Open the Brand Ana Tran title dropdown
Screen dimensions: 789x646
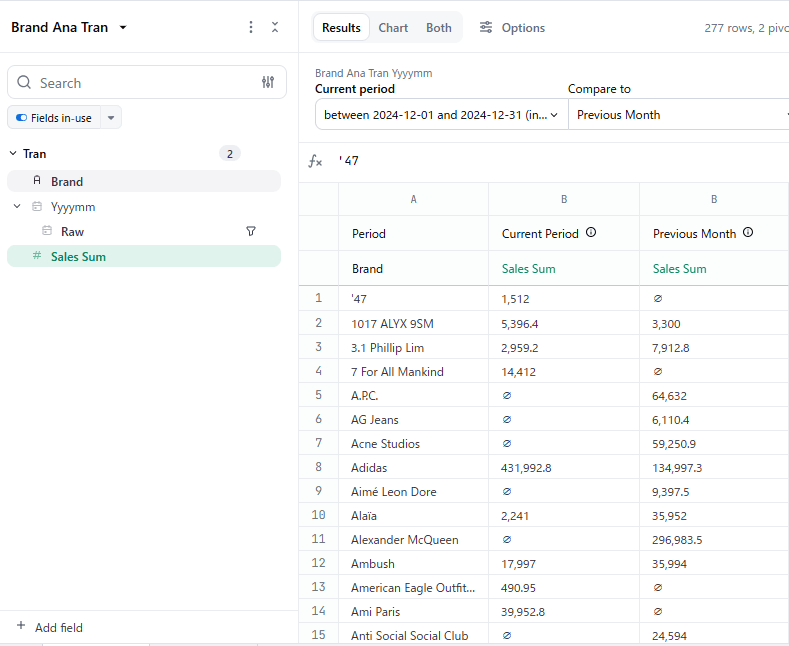pyautogui.click(x=123, y=27)
